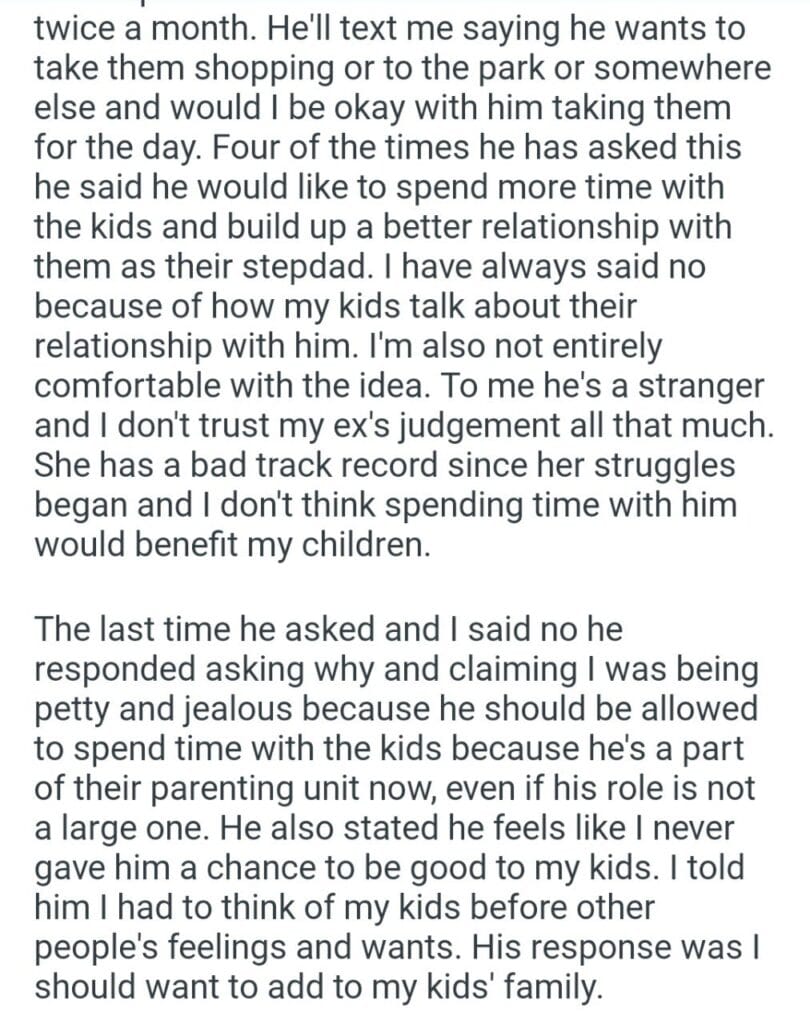
Task: Click the word "jealous" in the text
Action: [x=238, y=711]
